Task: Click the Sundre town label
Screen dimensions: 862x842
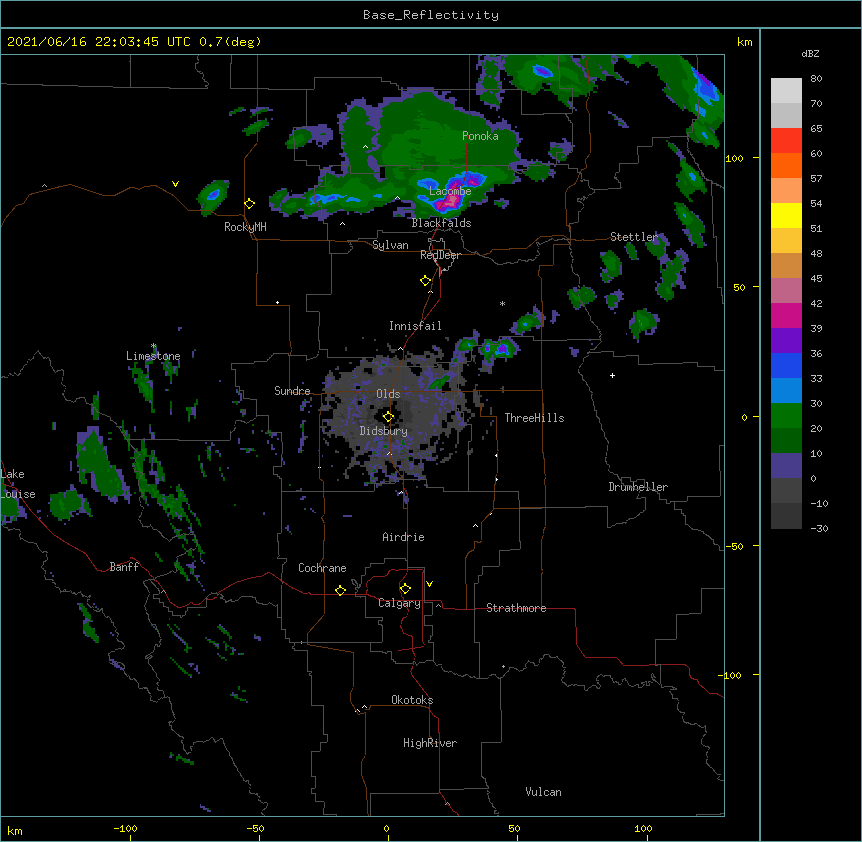Action: click(292, 391)
